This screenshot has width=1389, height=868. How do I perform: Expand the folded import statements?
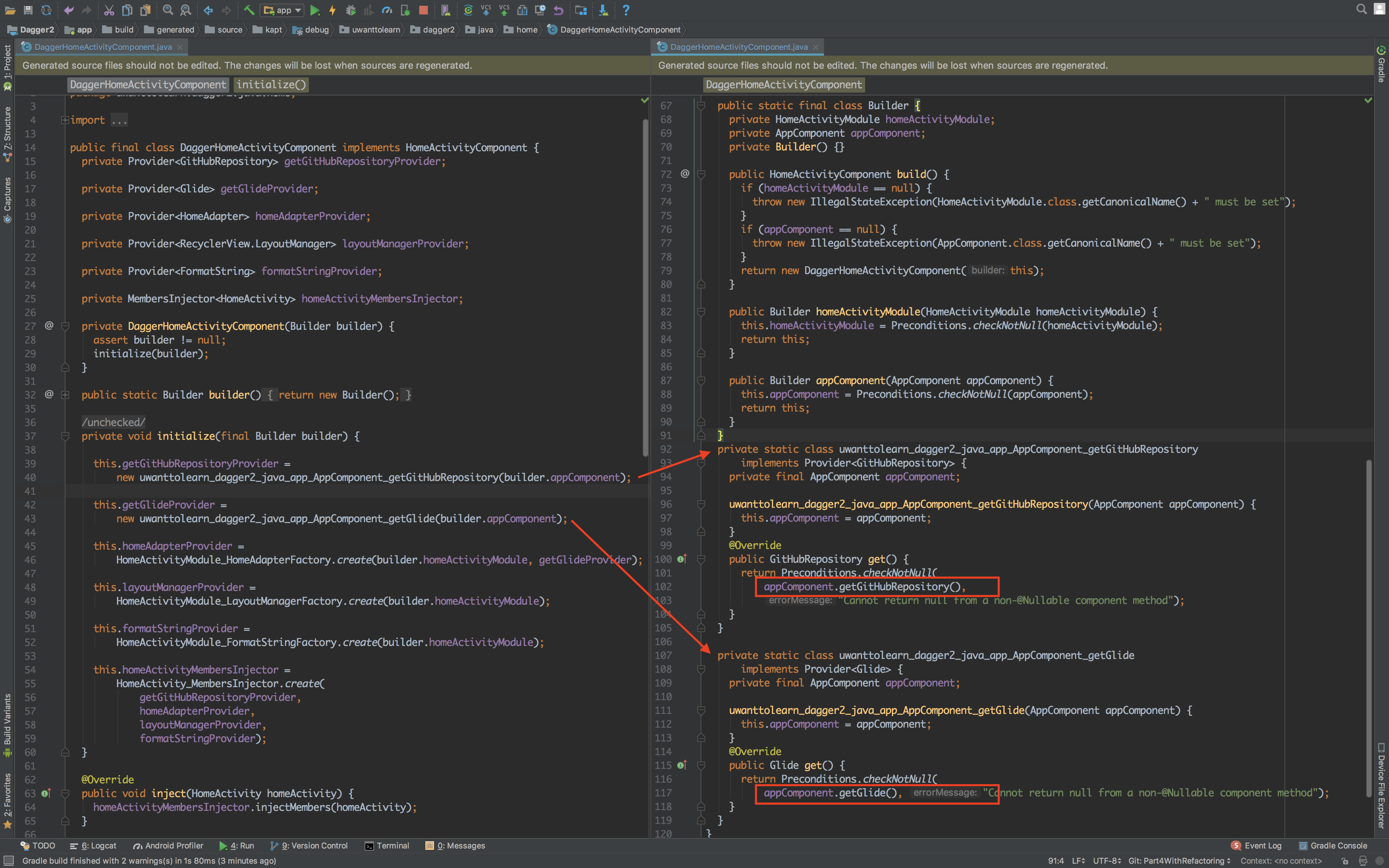[65, 120]
